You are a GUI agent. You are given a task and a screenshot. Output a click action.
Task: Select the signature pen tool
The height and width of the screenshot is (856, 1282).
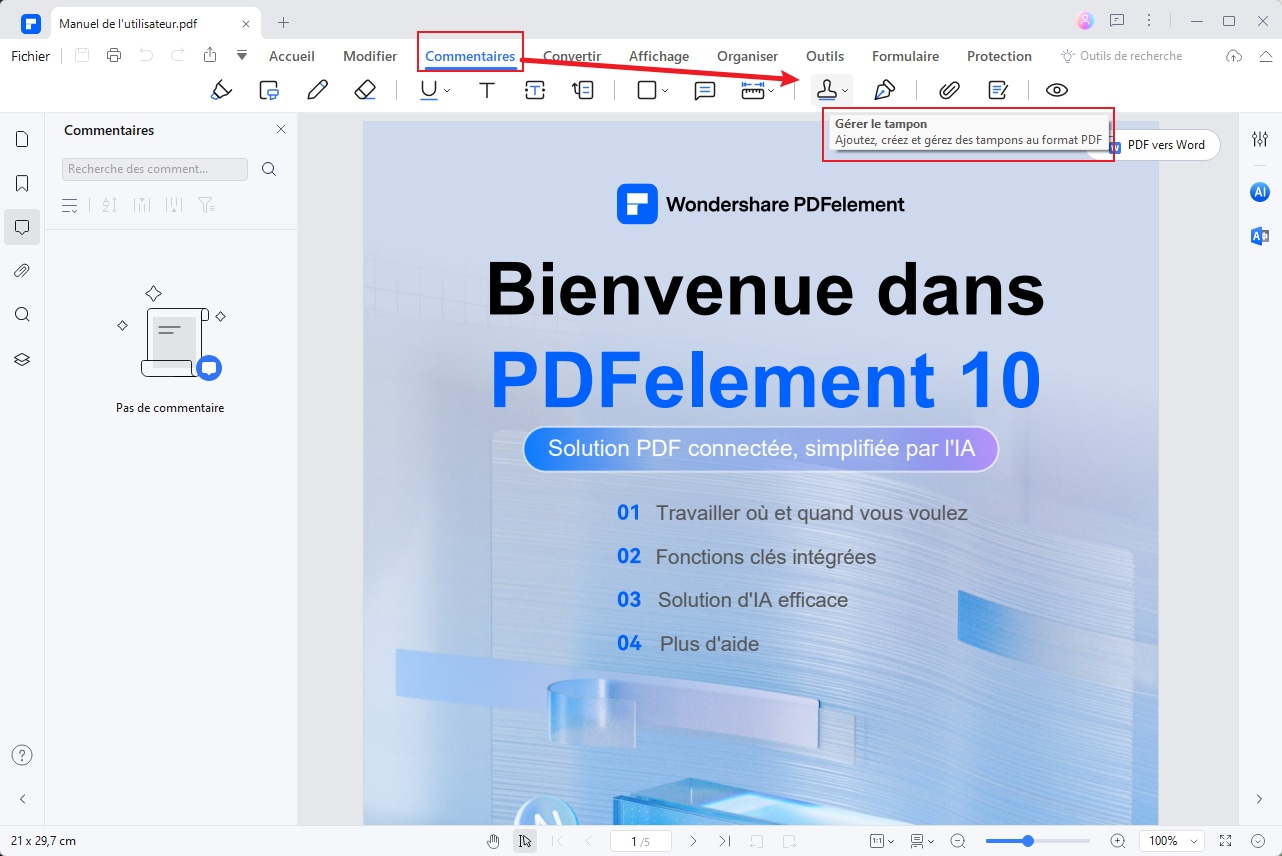[x=885, y=90]
